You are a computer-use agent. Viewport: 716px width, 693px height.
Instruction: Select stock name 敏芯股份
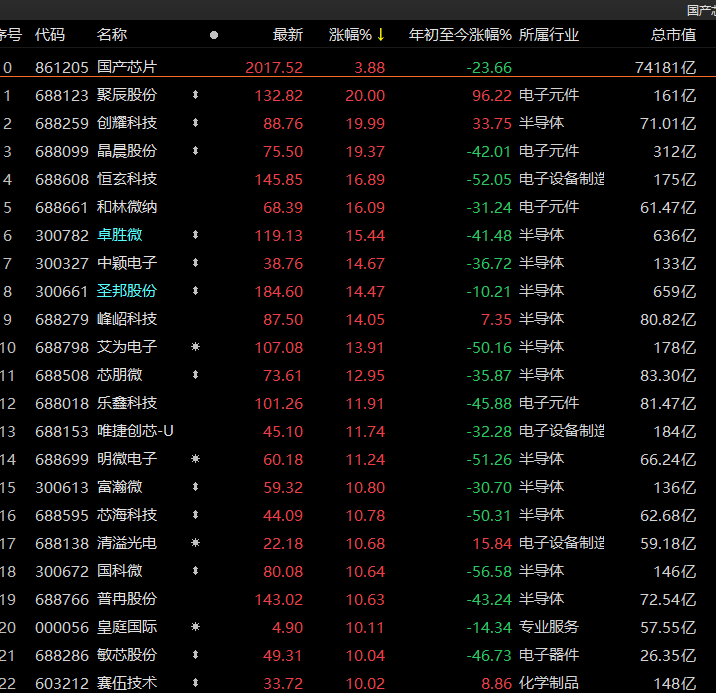[x=127, y=655]
